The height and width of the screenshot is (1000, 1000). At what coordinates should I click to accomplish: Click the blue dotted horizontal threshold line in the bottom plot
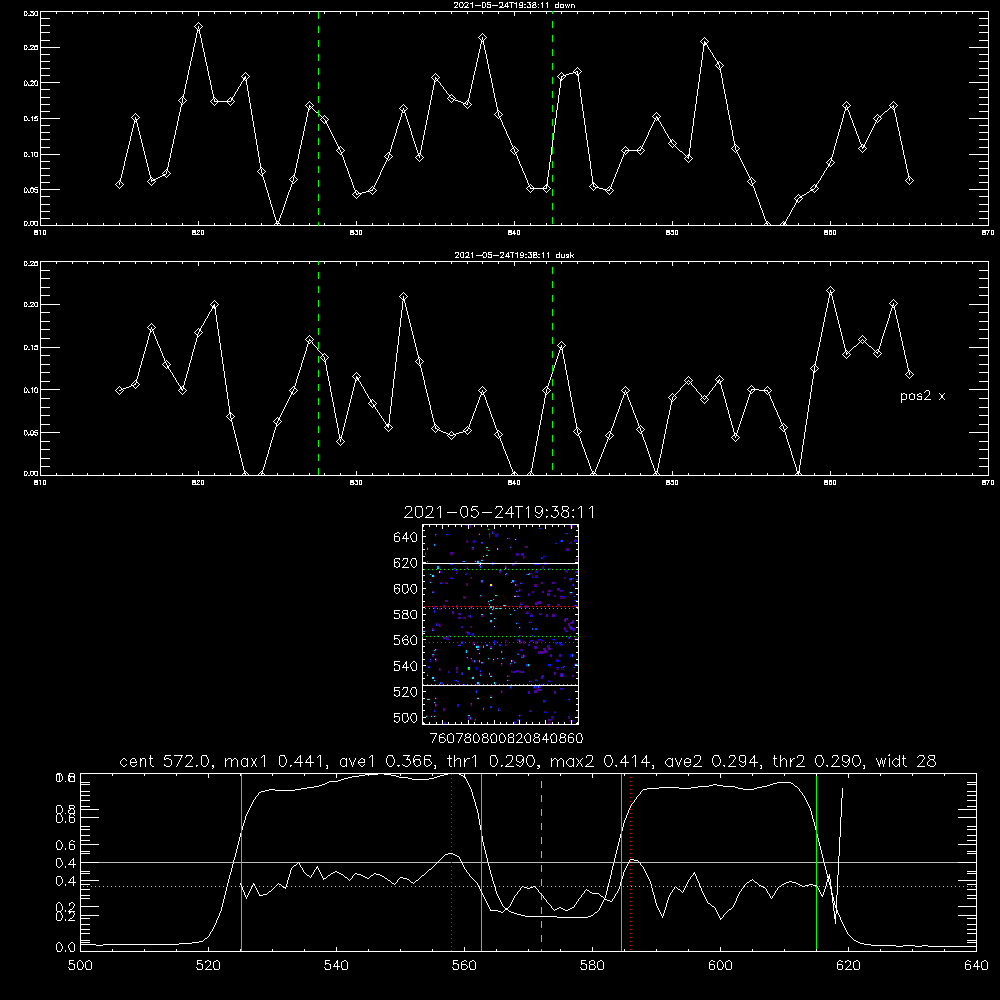528,886
